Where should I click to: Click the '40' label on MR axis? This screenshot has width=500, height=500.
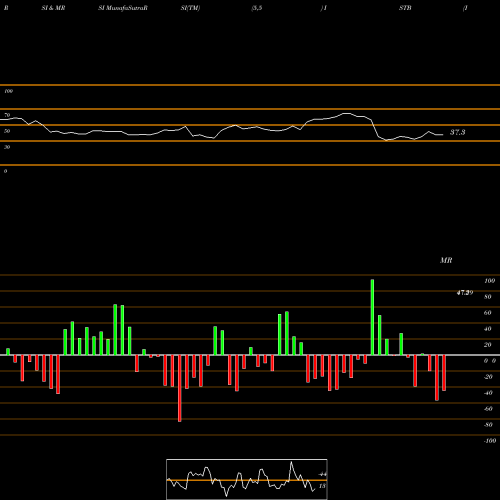488,329
